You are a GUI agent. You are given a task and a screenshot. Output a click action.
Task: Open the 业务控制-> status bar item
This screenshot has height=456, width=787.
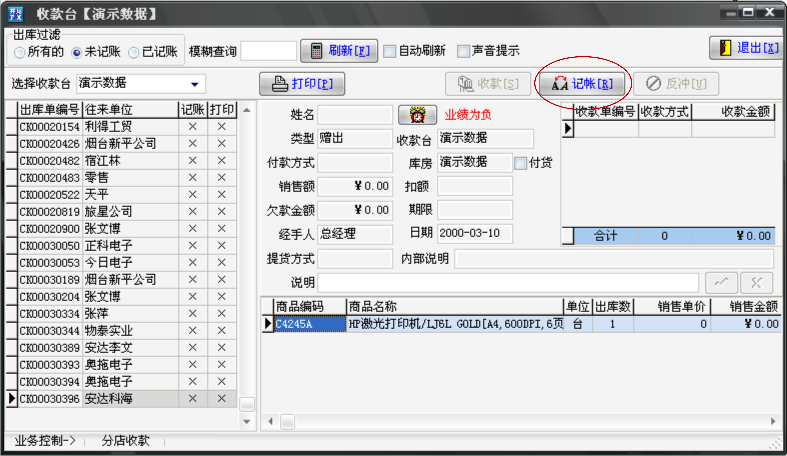click(x=45, y=441)
